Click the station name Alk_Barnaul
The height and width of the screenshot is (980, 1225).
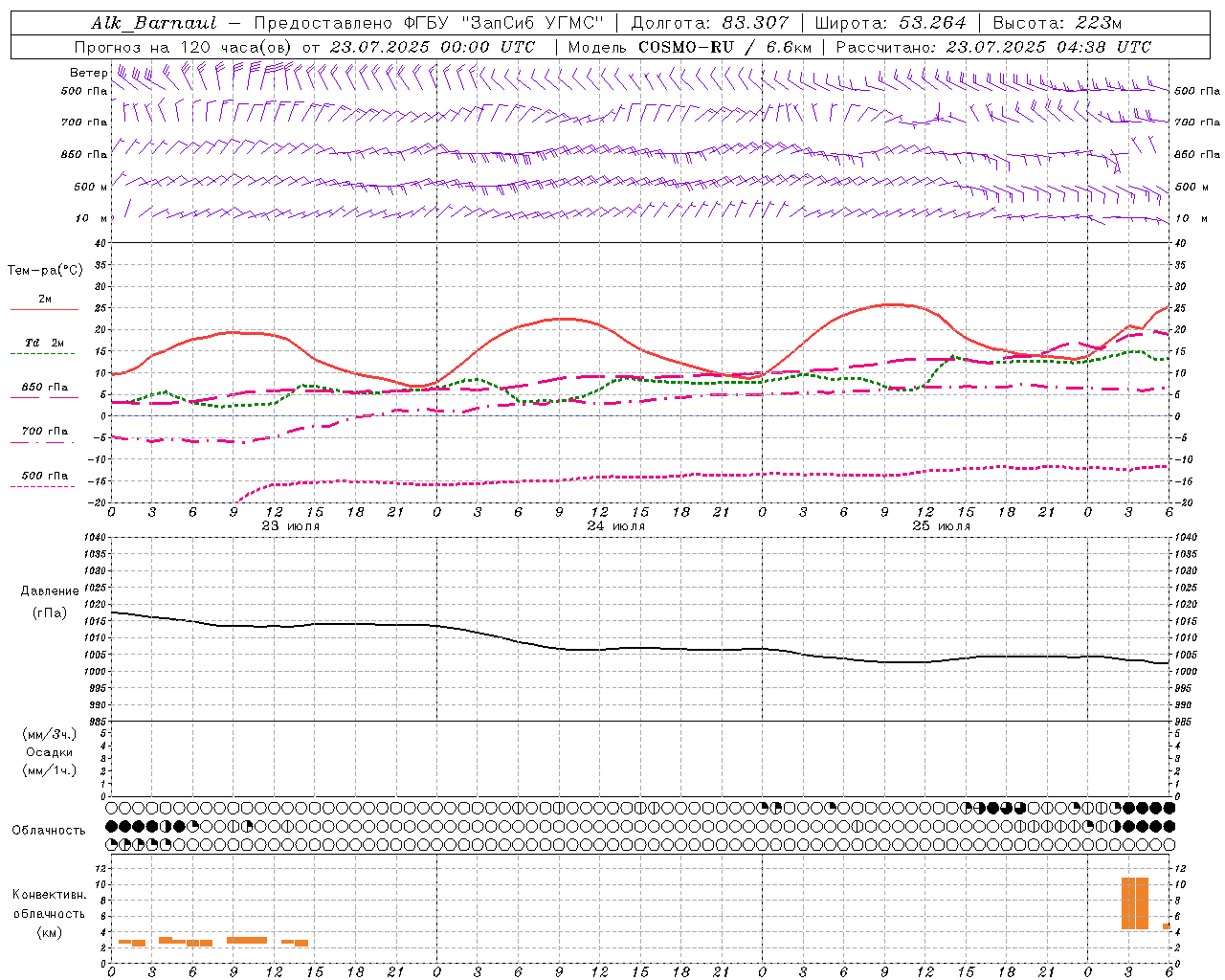coord(154,23)
